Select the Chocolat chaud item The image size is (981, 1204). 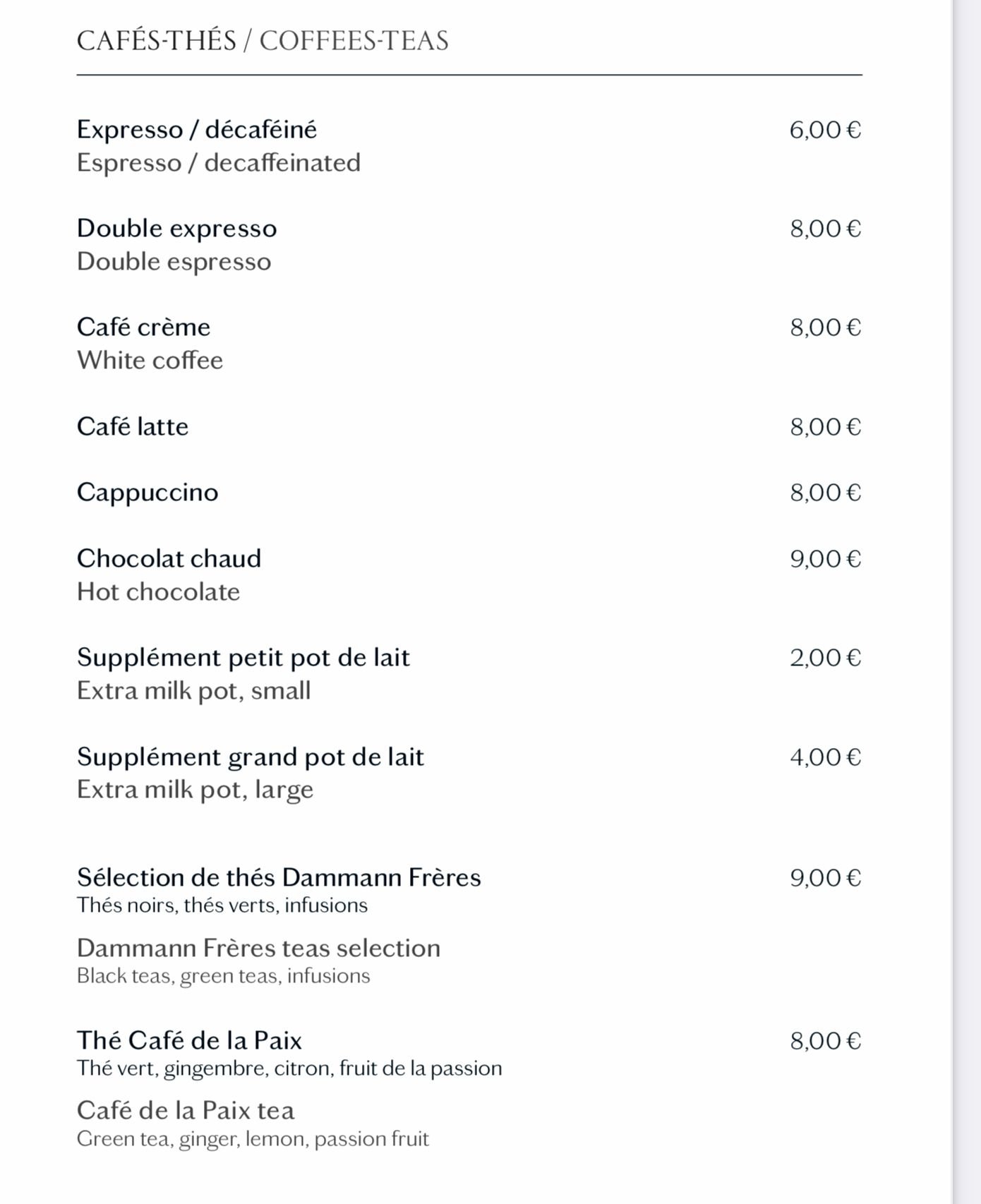coord(169,559)
